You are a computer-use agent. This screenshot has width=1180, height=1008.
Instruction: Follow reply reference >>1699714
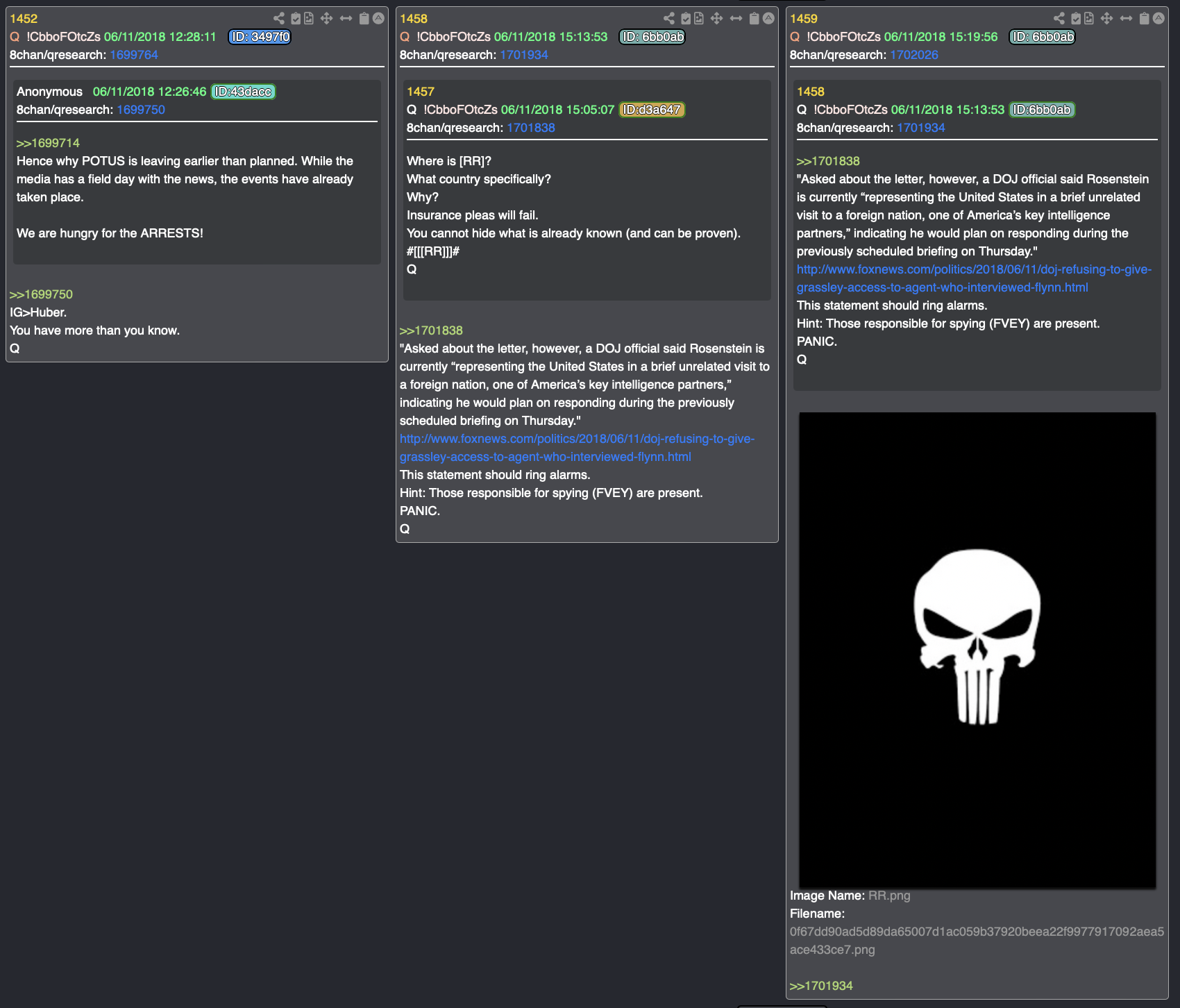[48, 143]
